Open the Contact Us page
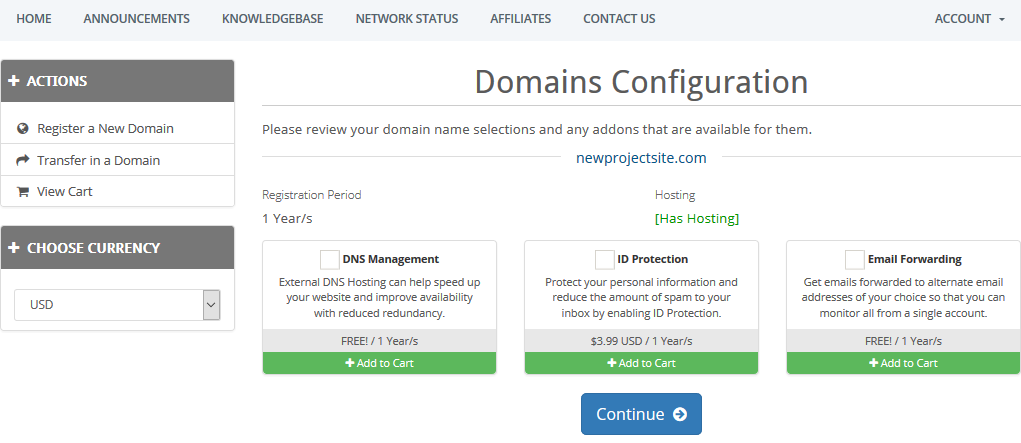Screen dimensions: 1021x443 [x=619, y=19]
